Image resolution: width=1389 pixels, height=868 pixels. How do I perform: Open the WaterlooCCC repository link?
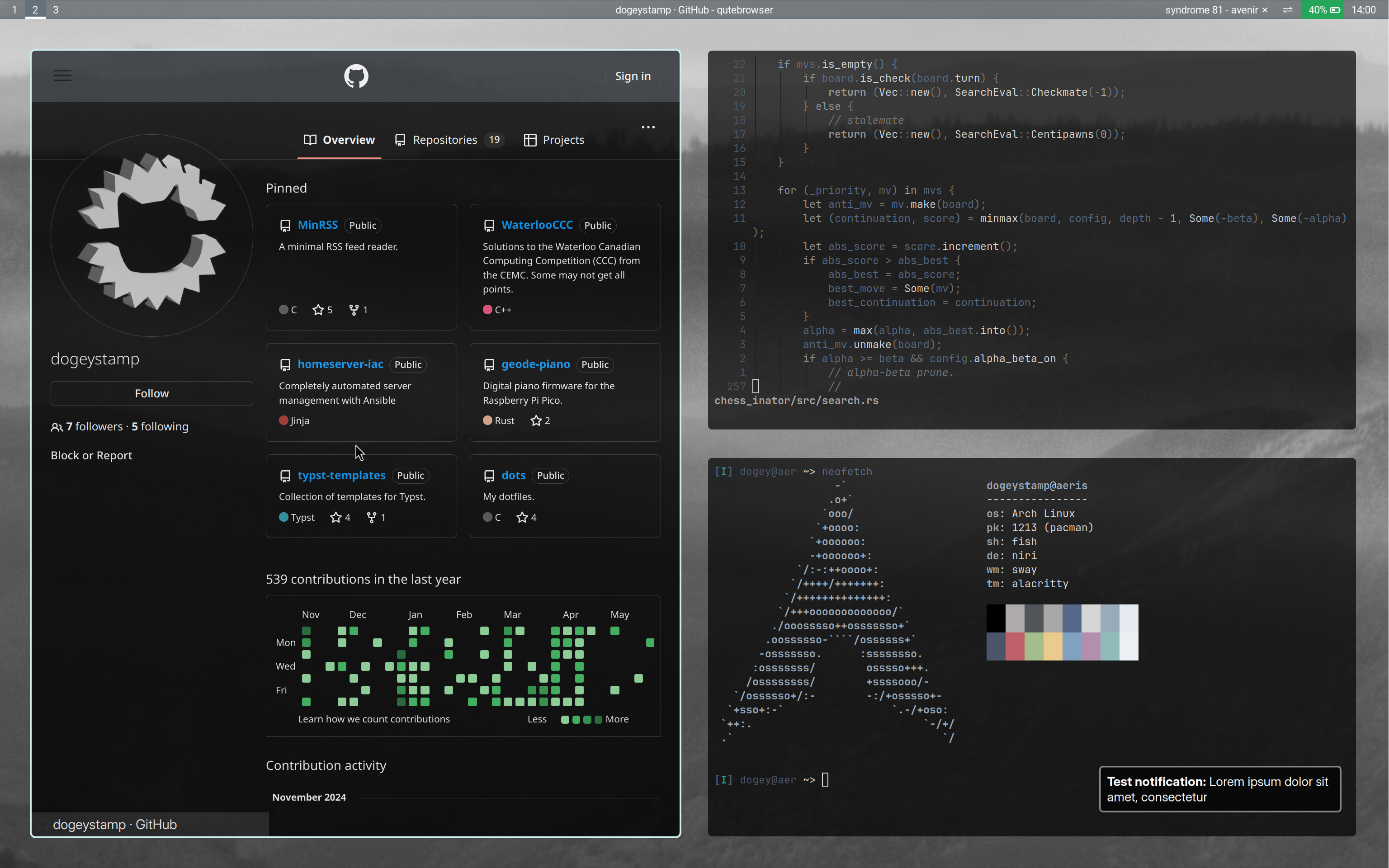[x=537, y=225]
